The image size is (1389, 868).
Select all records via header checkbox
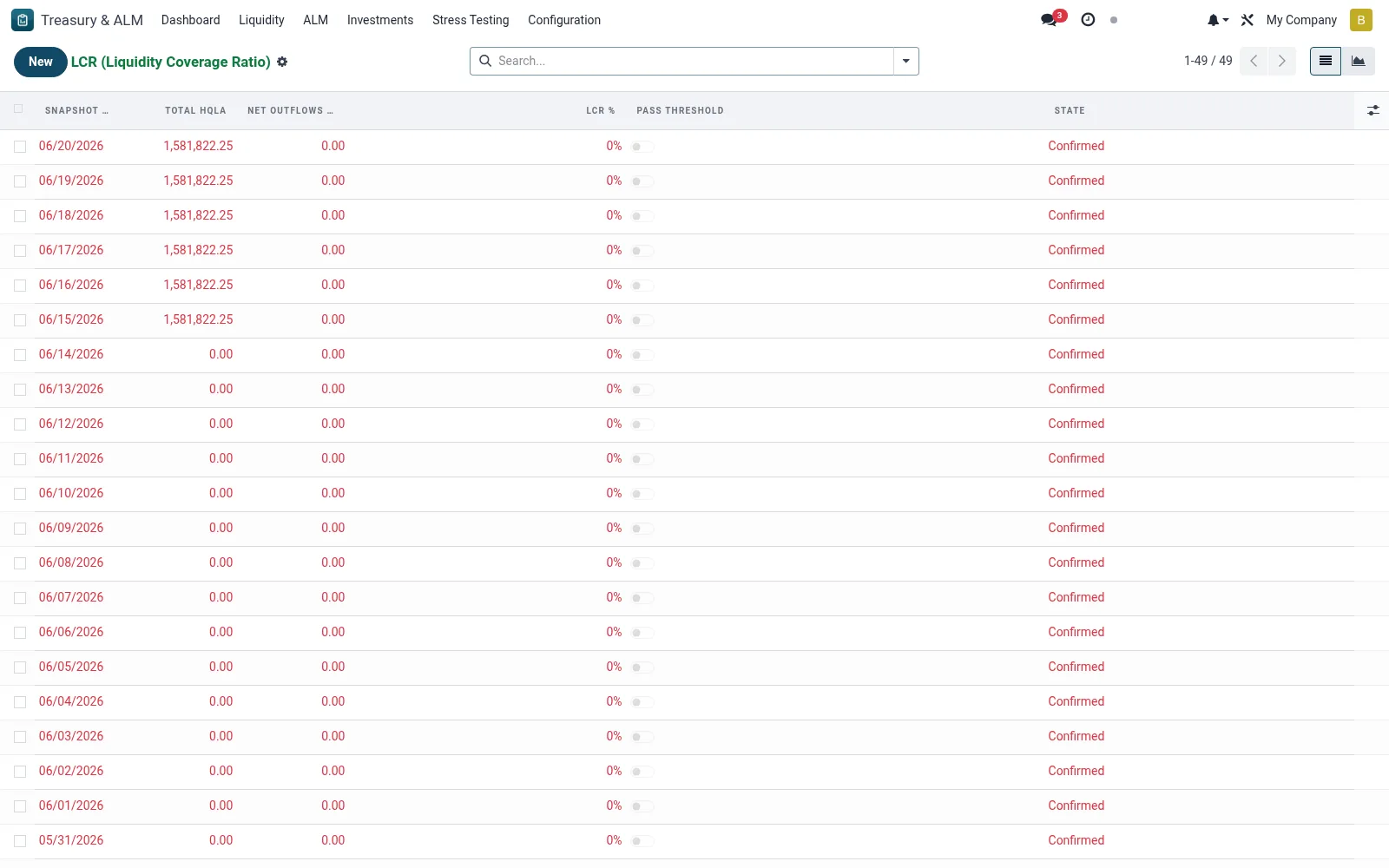point(18,109)
